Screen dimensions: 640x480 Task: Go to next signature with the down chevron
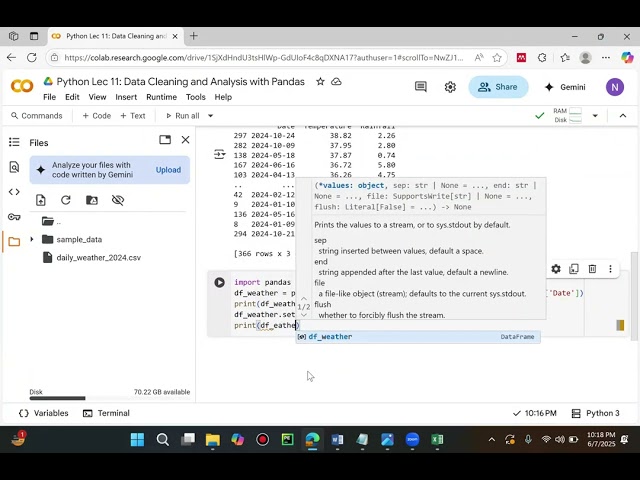pyautogui.click(x=304, y=315)
